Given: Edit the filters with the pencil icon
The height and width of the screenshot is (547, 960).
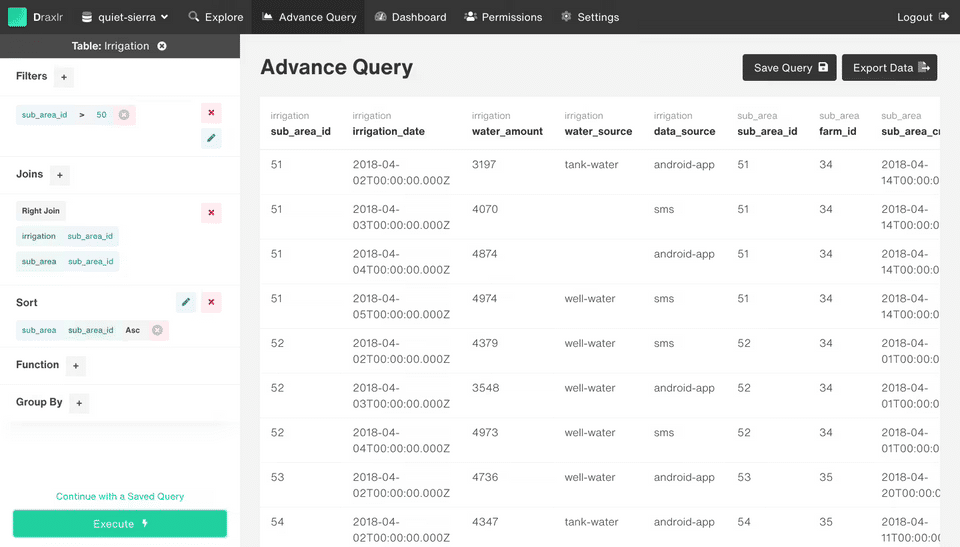Looking at the screenshot, I should click(211, 138).
